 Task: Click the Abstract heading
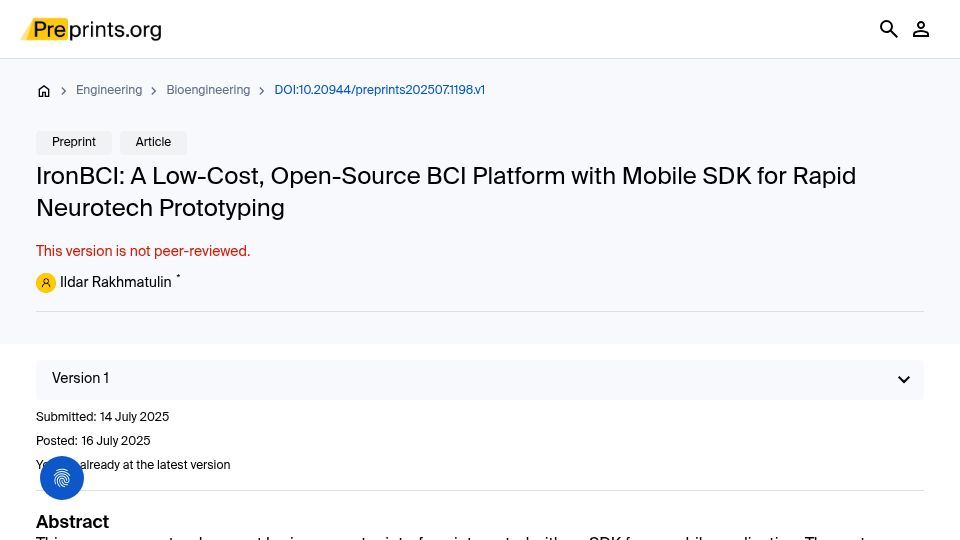tap(72, 522)
